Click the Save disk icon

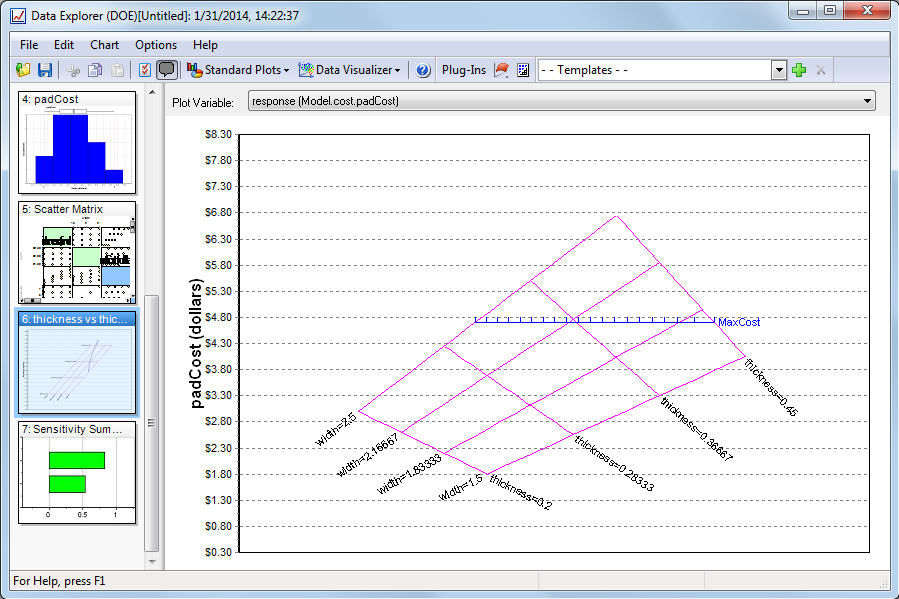pyautogui.click(x=45, y=70)
